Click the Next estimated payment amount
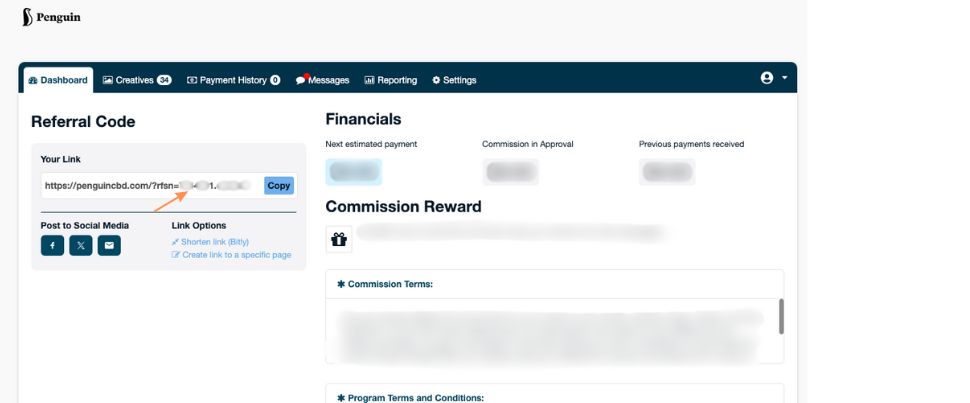The width and height of the screenshot is (970, 403). 353,172
